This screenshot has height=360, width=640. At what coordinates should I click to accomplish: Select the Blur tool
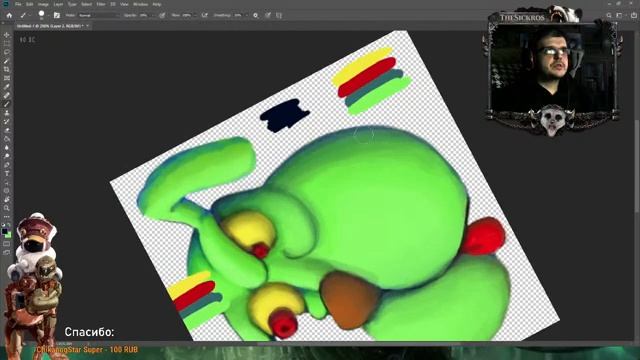click(7, 147)
